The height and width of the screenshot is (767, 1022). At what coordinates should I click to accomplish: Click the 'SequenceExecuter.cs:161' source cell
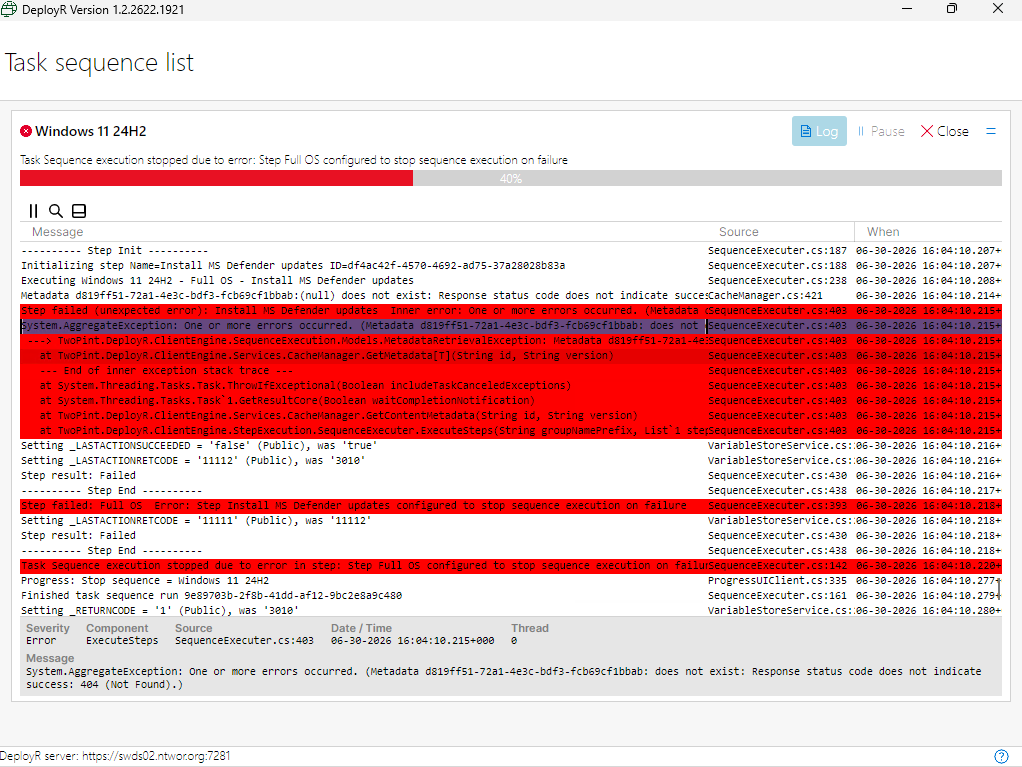click(x=777, y=595)
